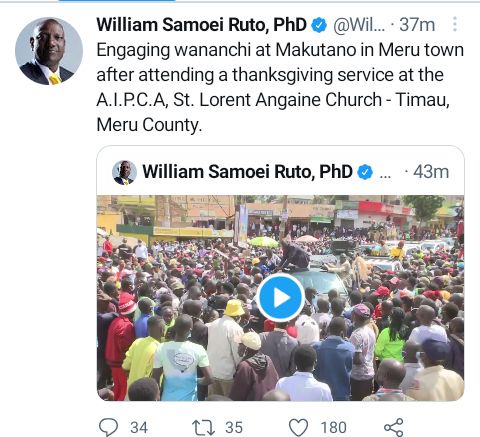Open the 37m timestamp link
This screenshot has width=480, height=437.
417,25
